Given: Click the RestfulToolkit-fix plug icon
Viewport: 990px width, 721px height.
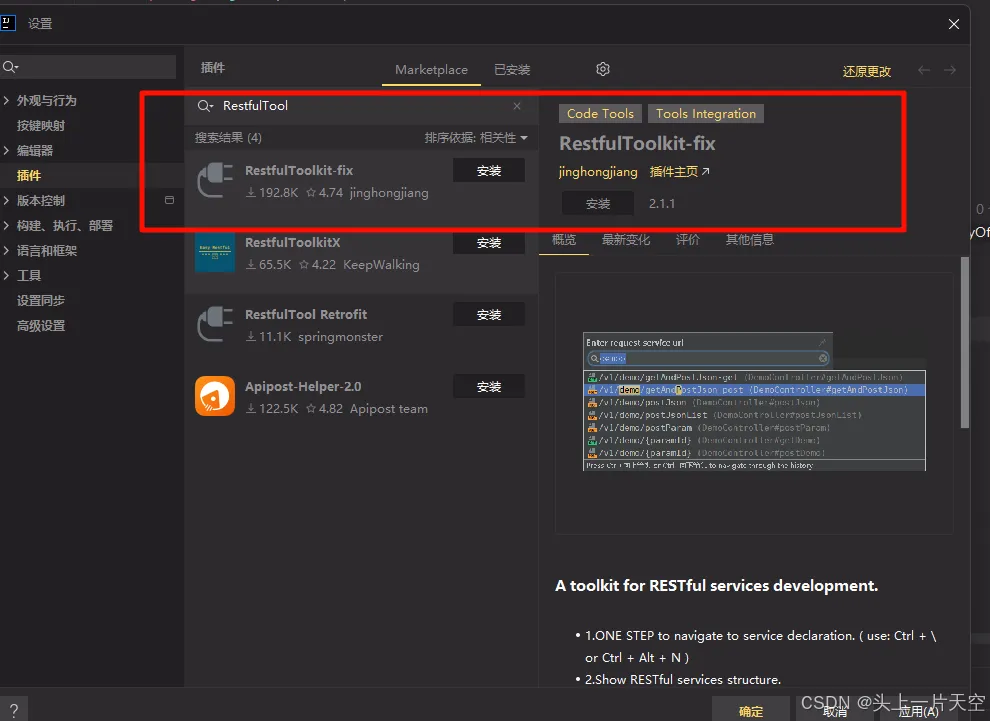Looking at the screenshot, I should 215,181.
